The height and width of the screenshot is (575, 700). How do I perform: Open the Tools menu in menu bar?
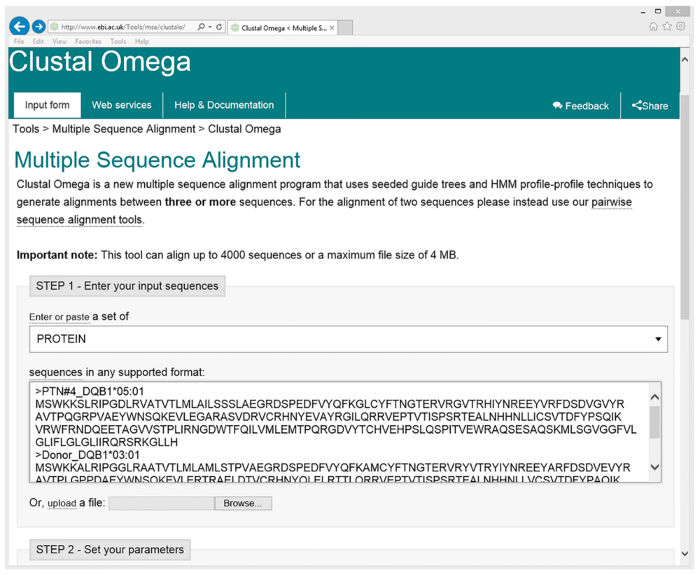click(118, 42)
